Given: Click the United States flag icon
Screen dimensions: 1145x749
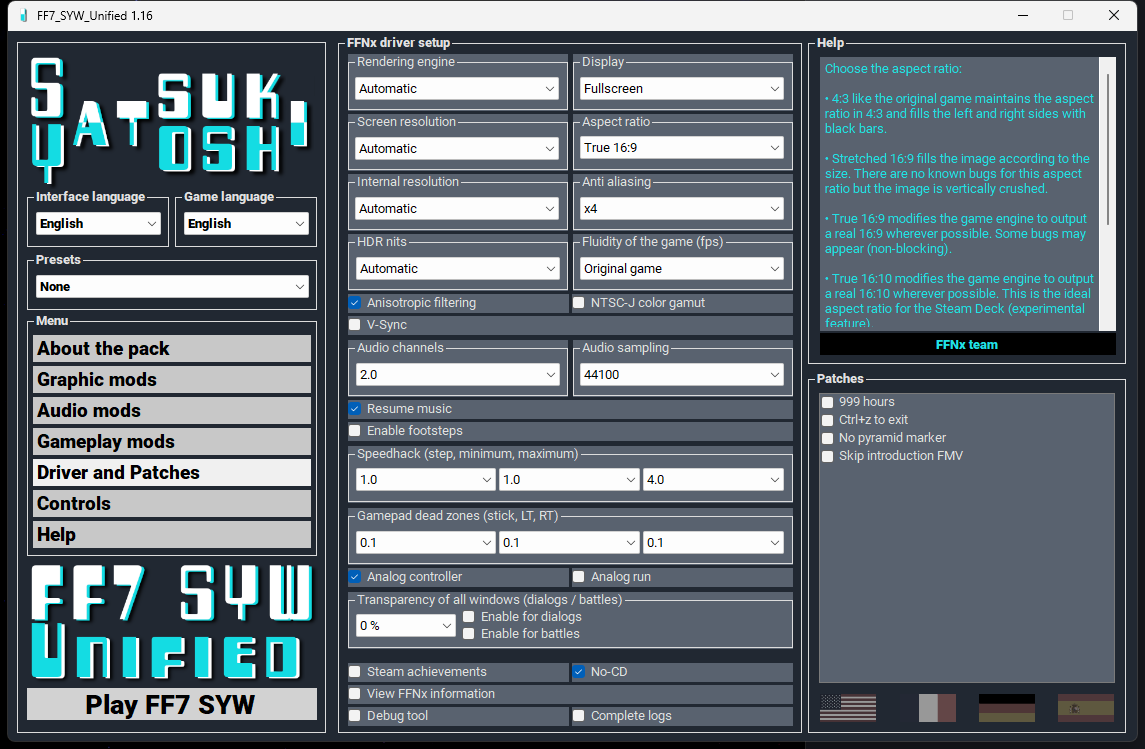Looking at the screenshot, I should [x=848, y=707].
